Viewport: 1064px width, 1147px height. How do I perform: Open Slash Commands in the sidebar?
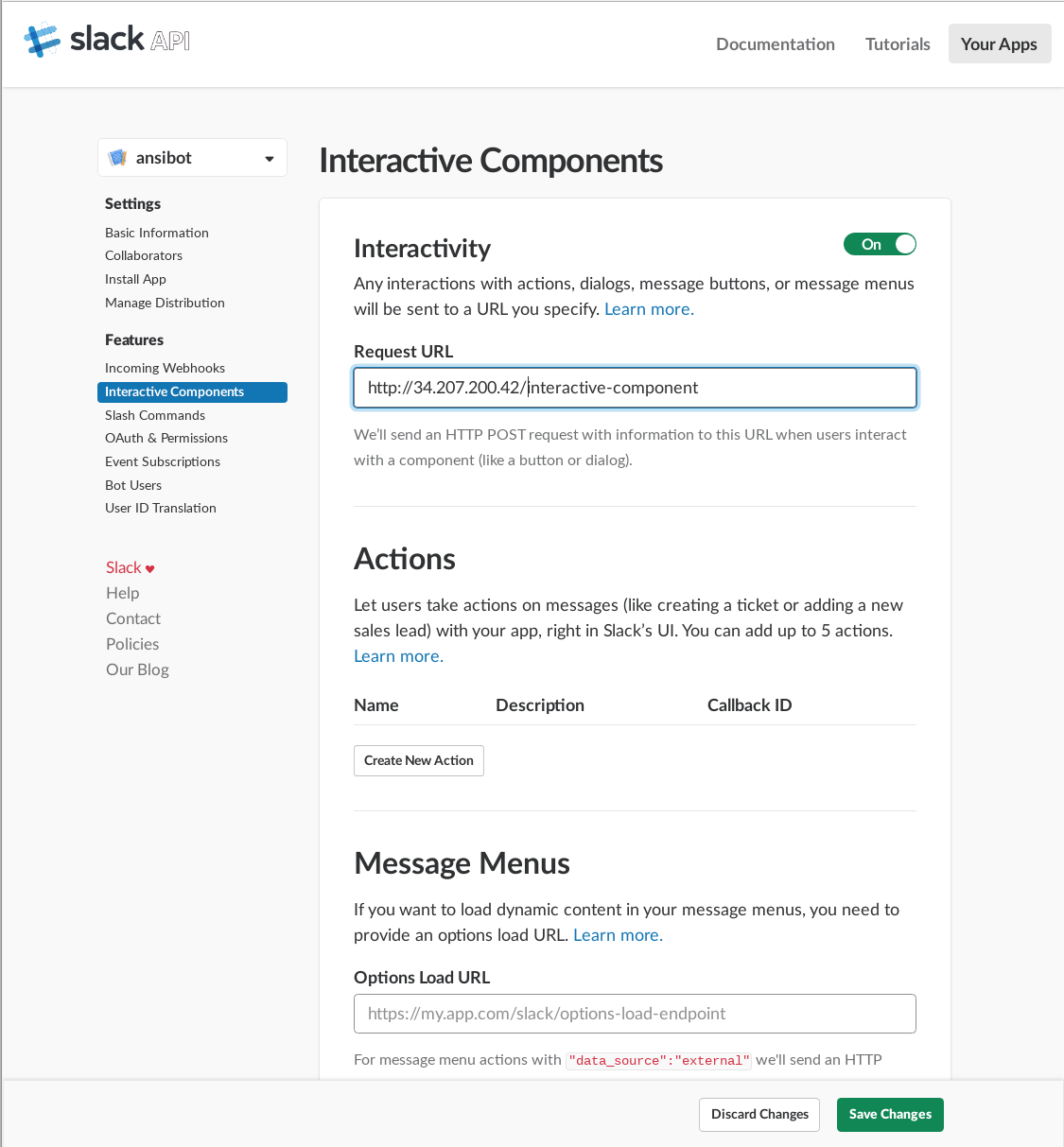[155, 415]
